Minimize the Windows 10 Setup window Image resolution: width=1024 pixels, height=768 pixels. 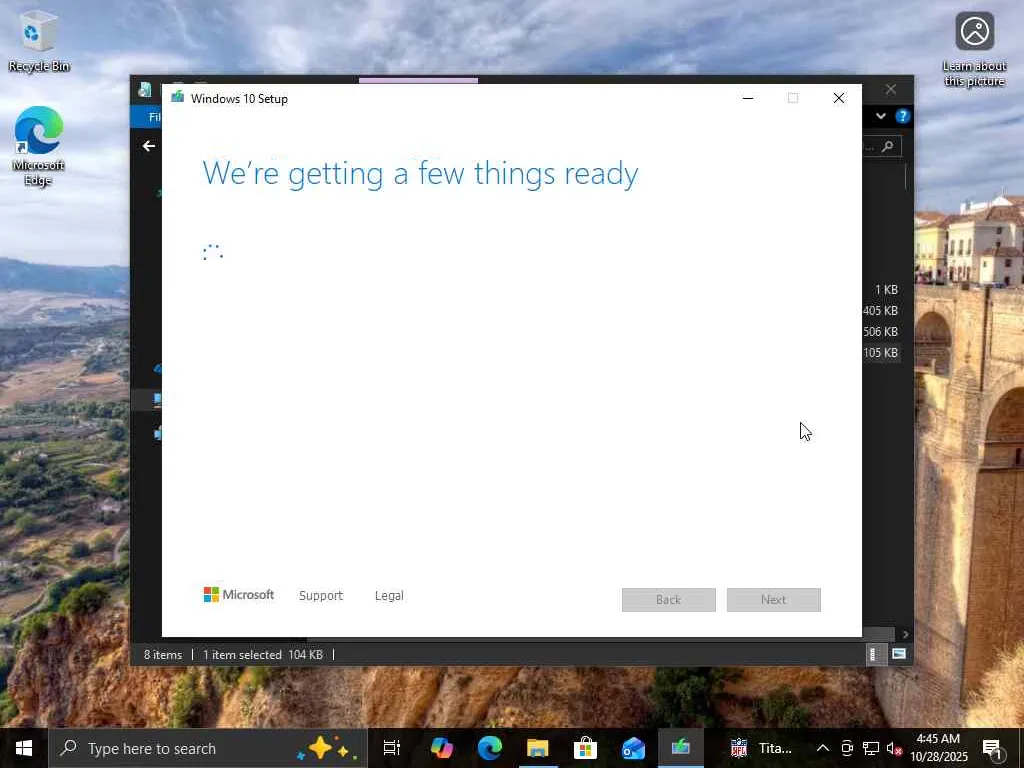click(748, 98)
